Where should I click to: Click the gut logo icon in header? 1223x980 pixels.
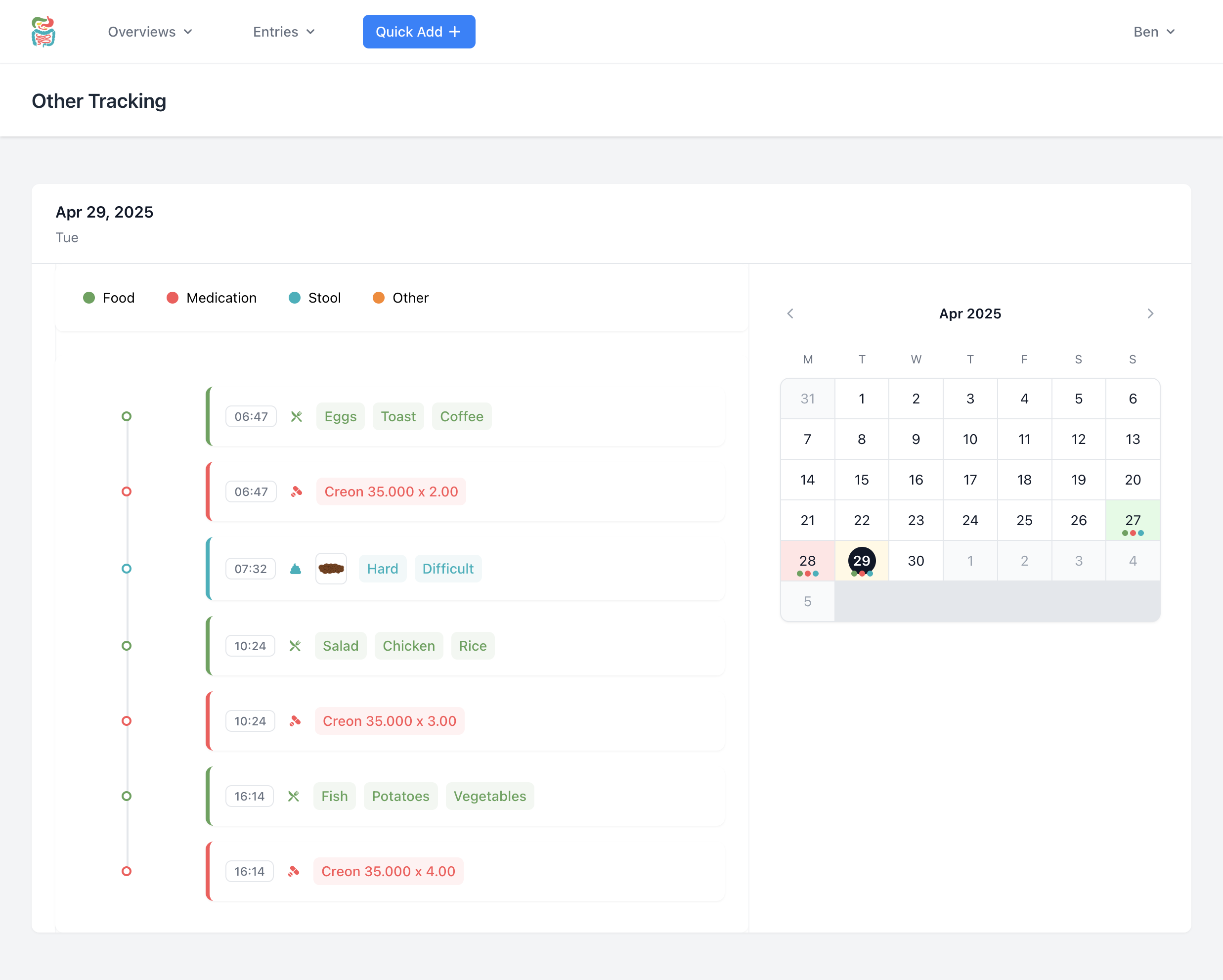pyautogui.click(x=43, y=32)
